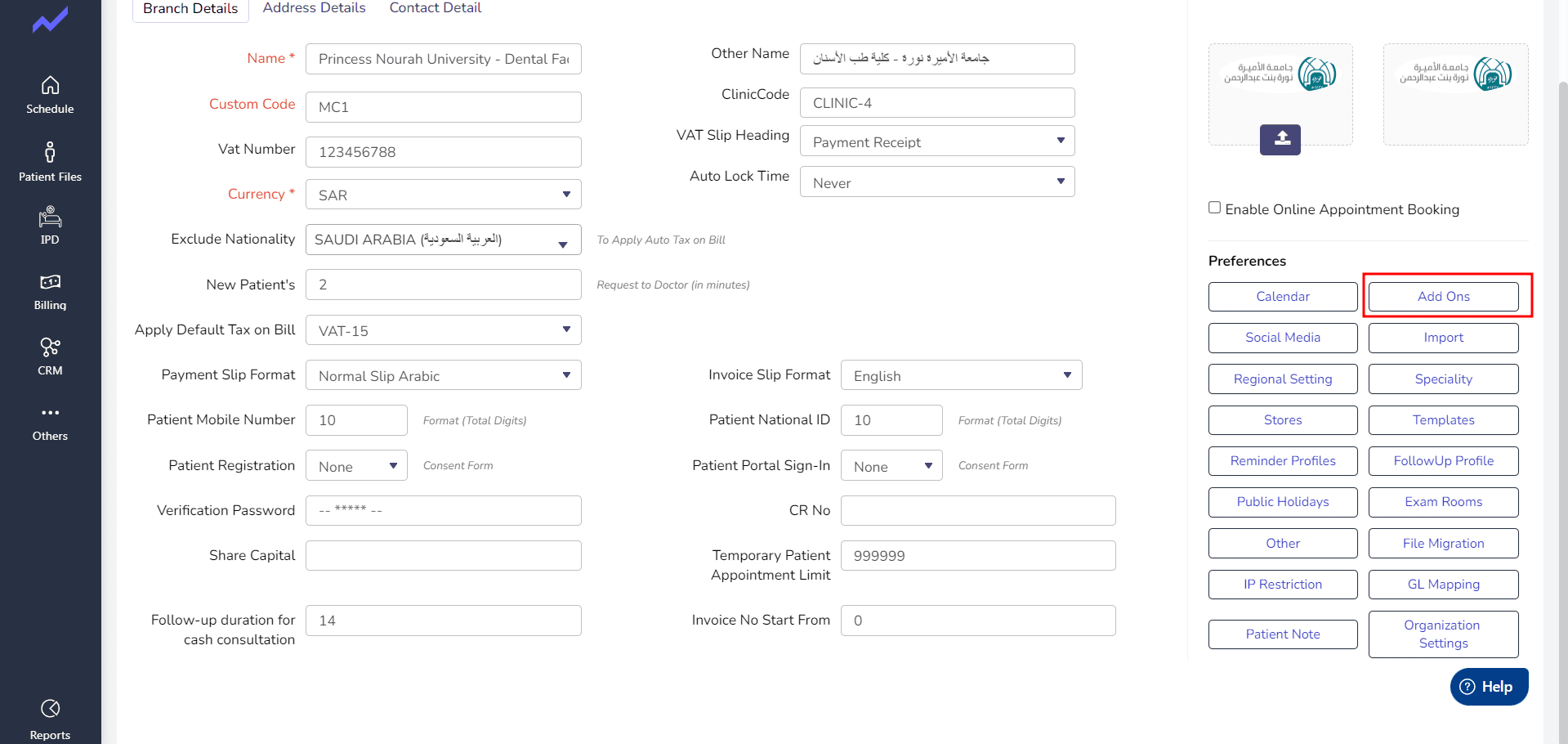Select the second clinic logo thumbnail
The image size is (1568, 744).
pos(1455,94)
